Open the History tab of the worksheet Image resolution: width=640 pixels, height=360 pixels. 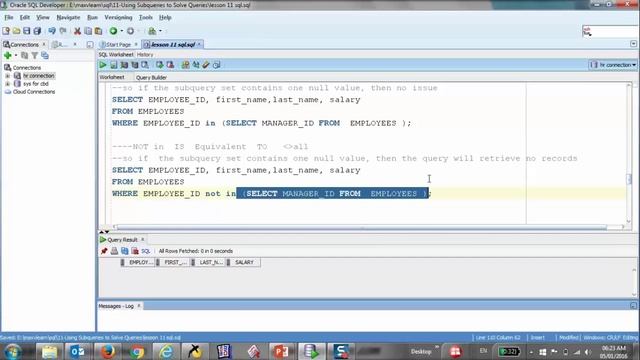[x=145, y=54]
